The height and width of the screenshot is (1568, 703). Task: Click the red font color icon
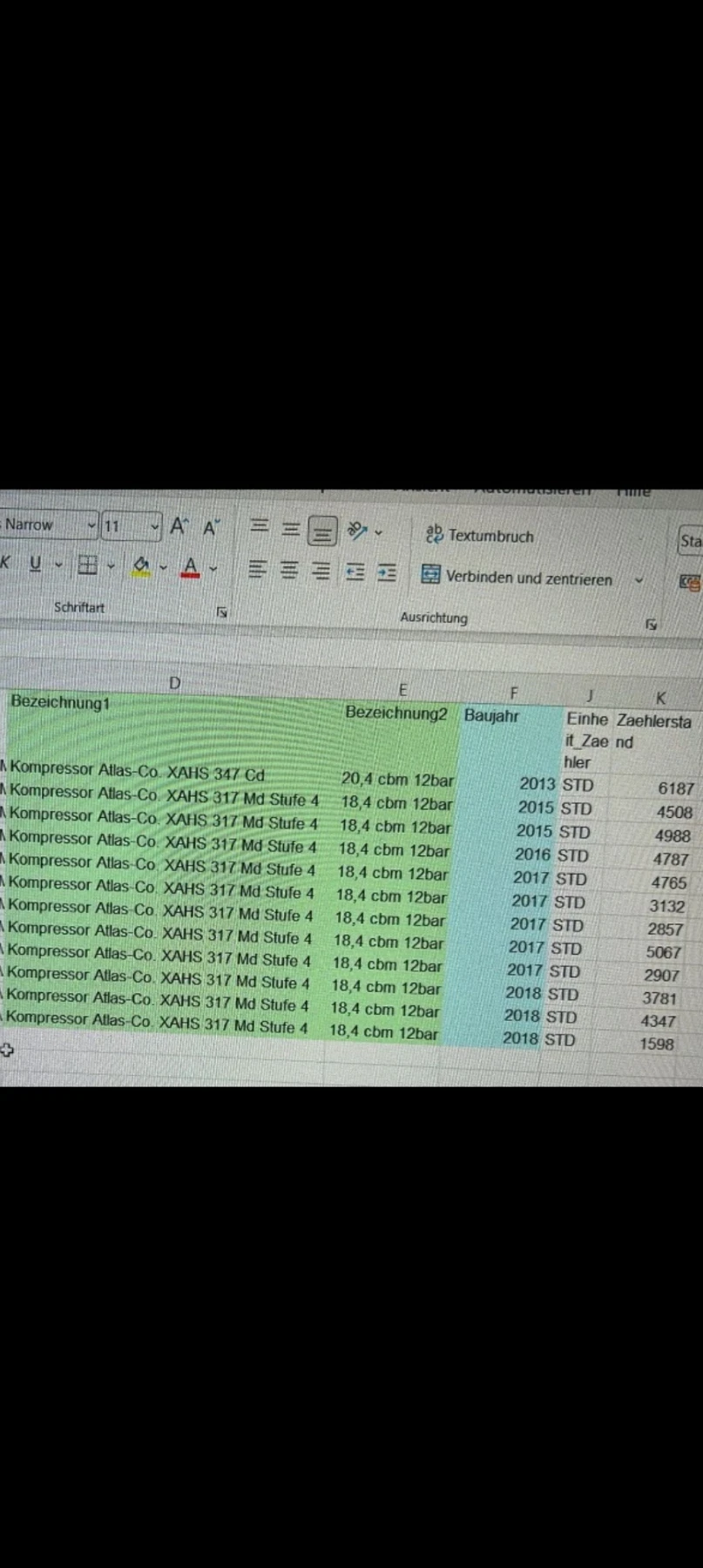(x=190, y=568)
